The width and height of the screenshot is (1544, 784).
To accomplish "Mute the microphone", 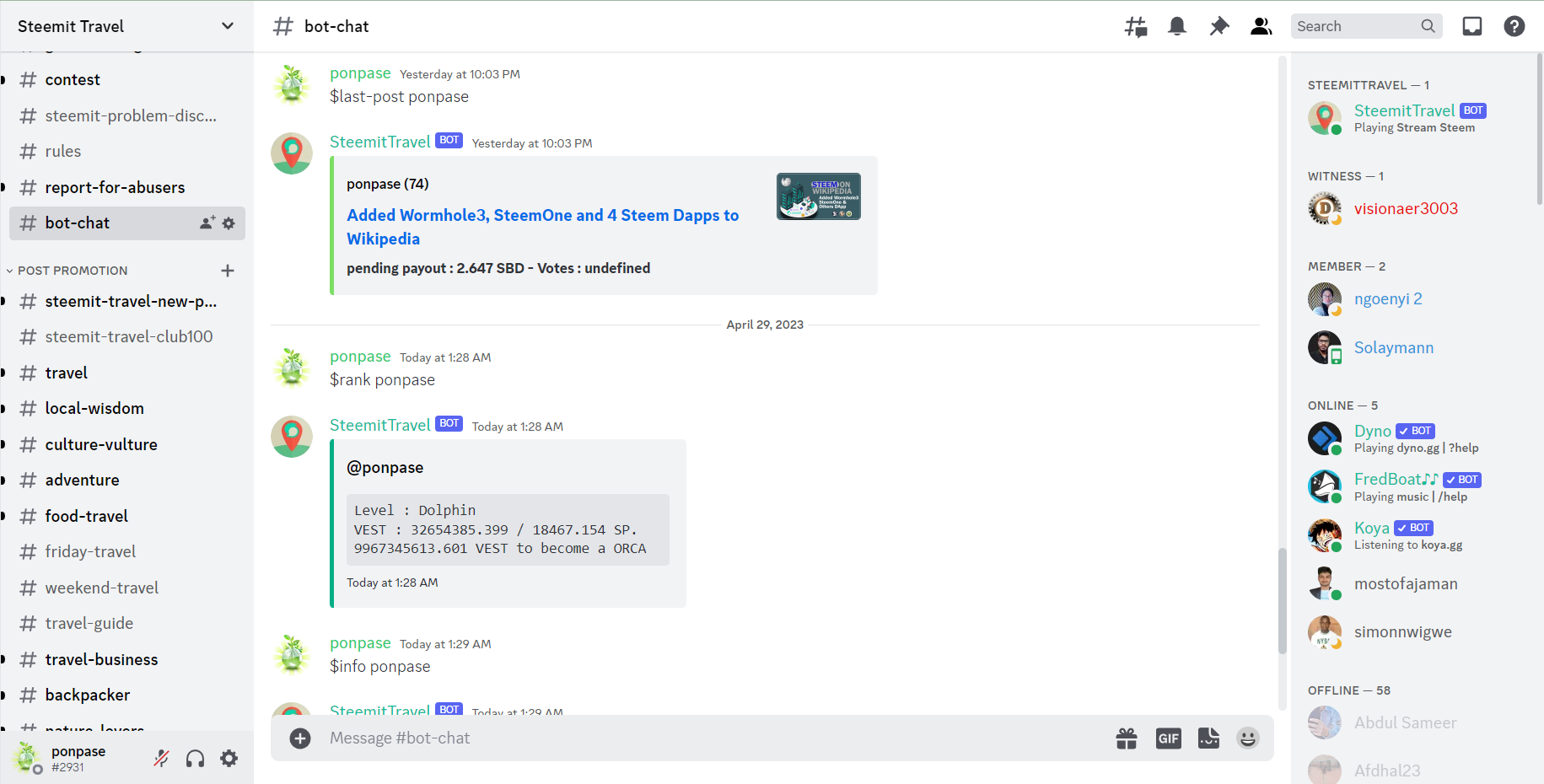I will click(x=161, y=758).
